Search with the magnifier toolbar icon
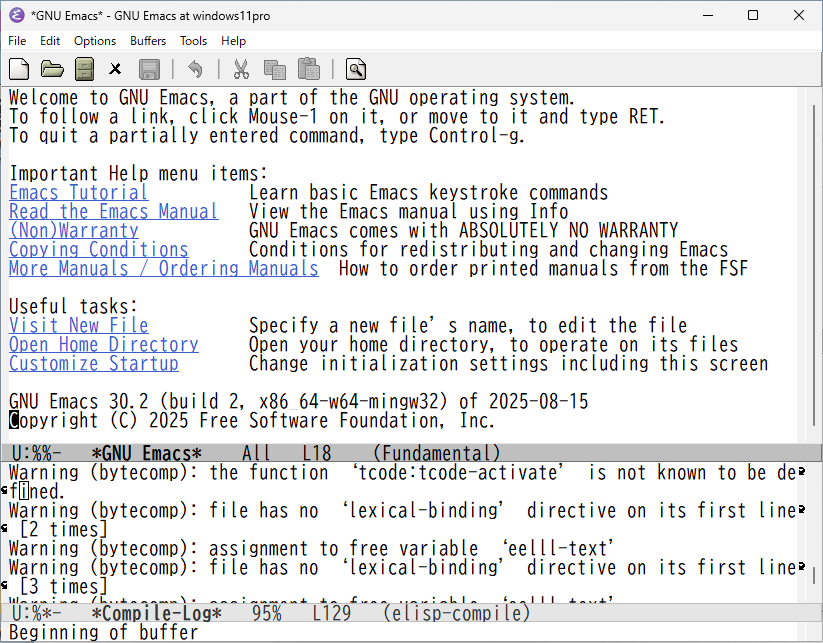Image resolution: width=823 pixels, height=643 pixels. click(356, 69)
